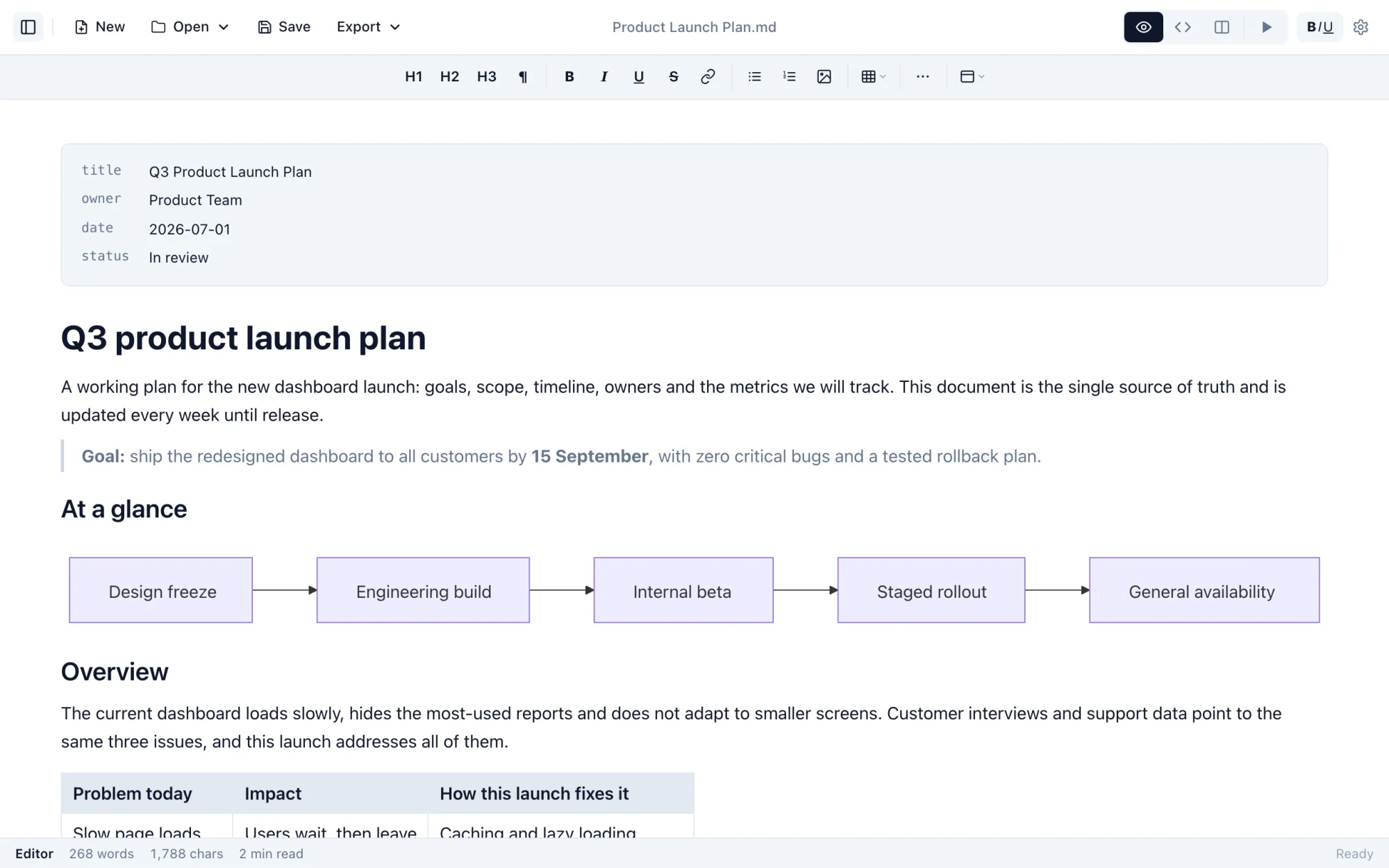Screen dimensions: 1389x868
Task: Start presentation play button
Action: (1267, 27)
